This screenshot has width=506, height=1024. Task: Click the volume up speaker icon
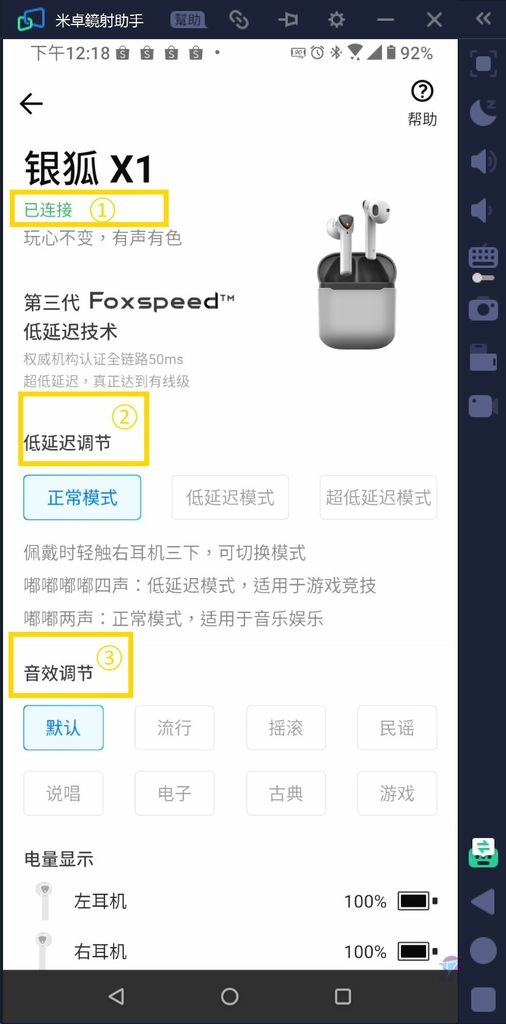pos(483,161)
